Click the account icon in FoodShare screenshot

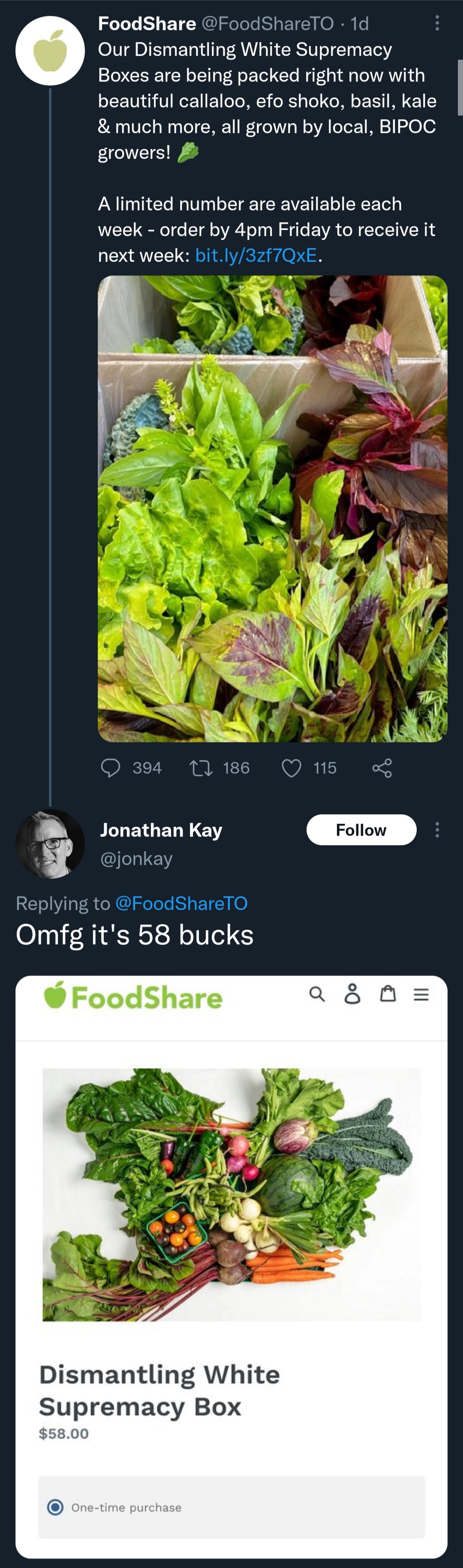[x=352, y=994]
